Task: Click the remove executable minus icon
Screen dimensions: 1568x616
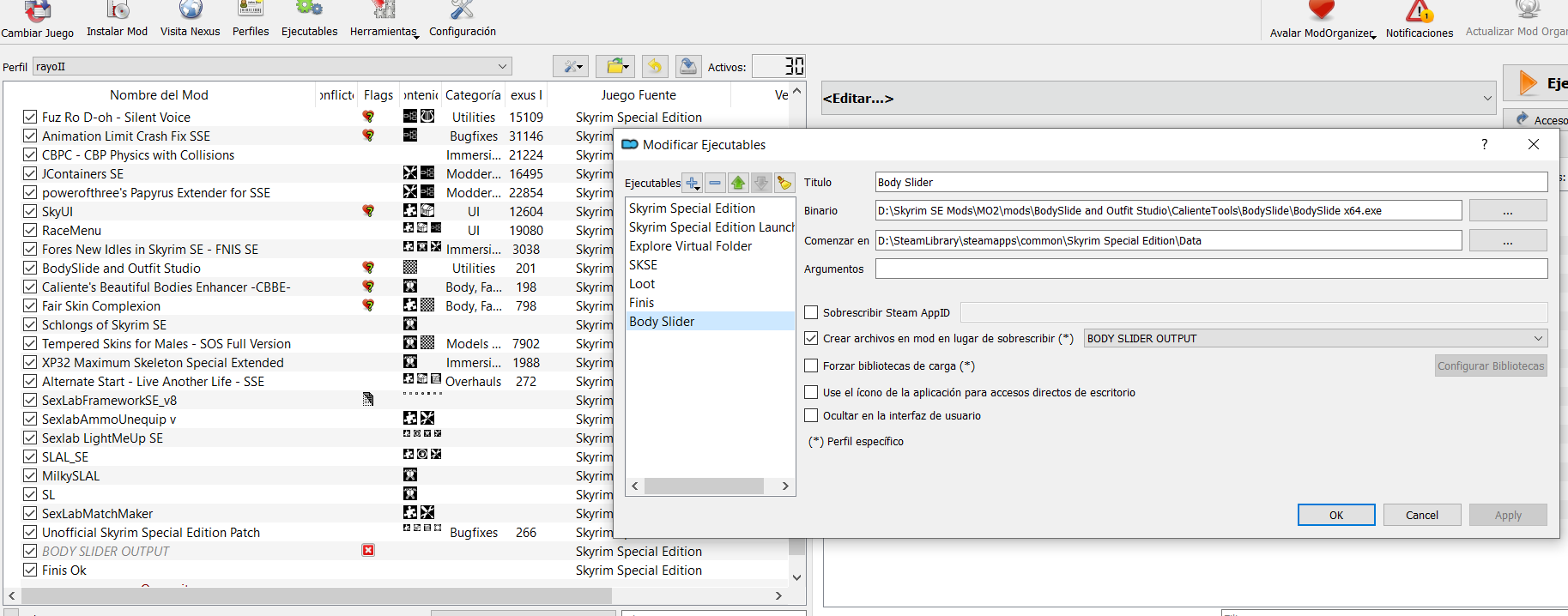Action: (715, 183)
